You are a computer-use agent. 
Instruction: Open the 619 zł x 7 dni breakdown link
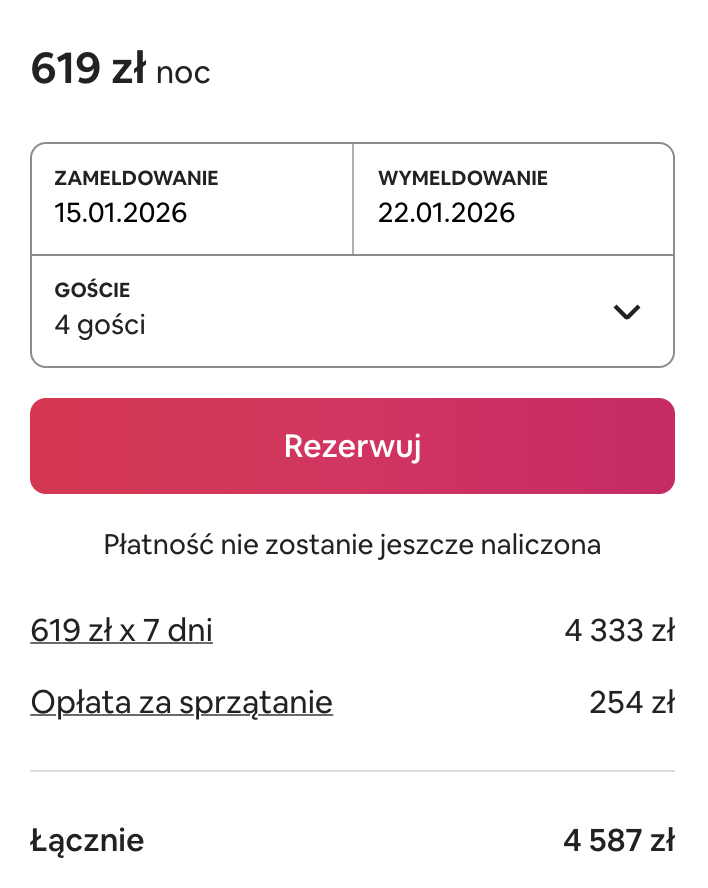coord(122,630)
